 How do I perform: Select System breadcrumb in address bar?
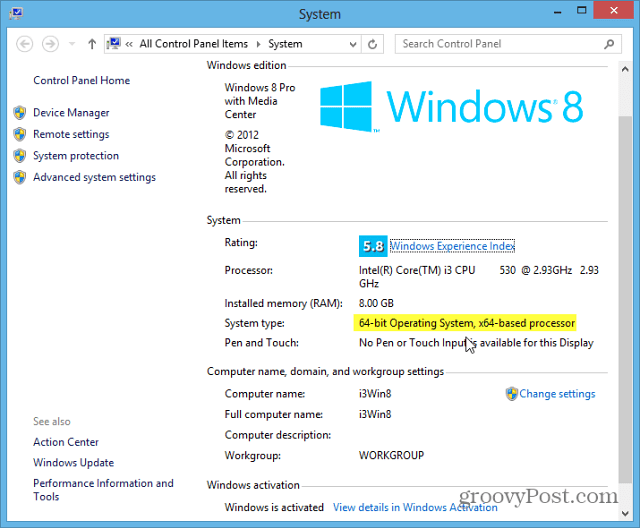coord(285,44)
